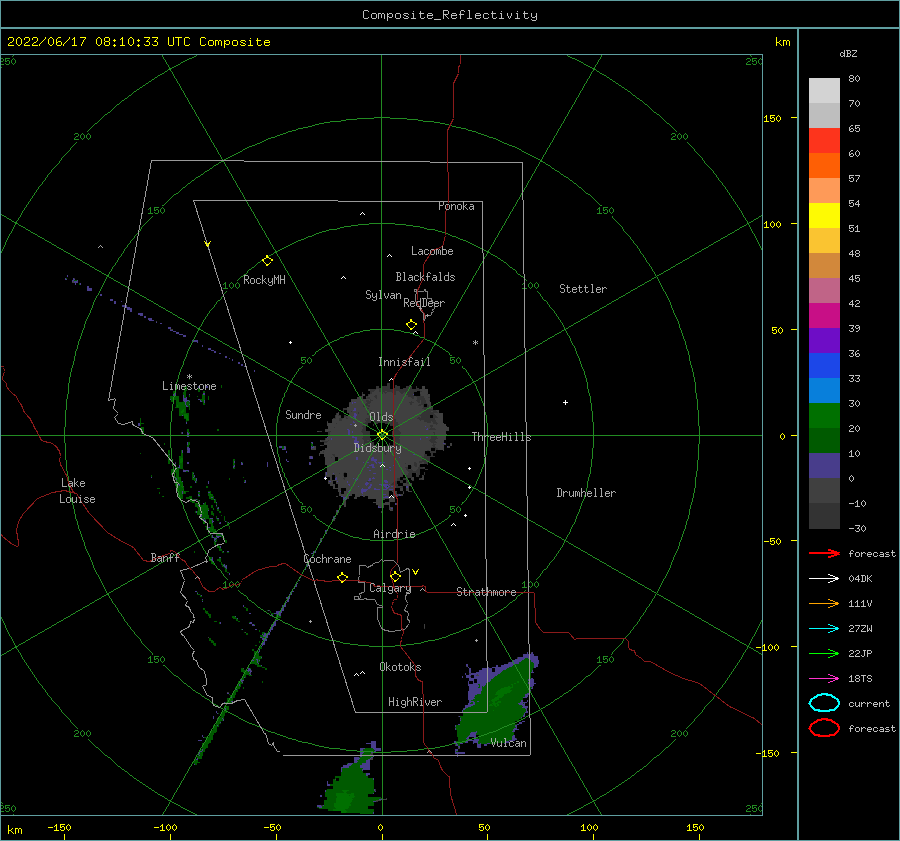This screenshot has height=841, width=900.
Task: Click the Innisfail town label
Action: click(x=404, y=362)
